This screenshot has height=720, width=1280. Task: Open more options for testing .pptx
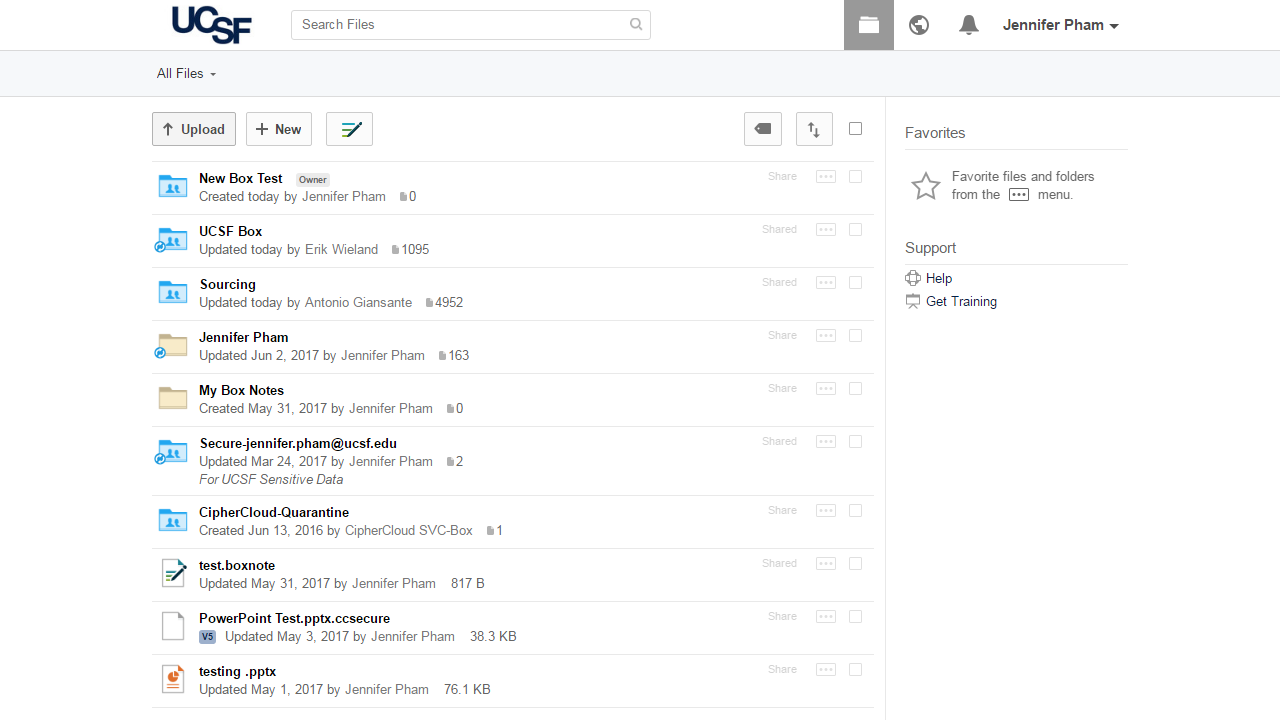coord(826,670)
